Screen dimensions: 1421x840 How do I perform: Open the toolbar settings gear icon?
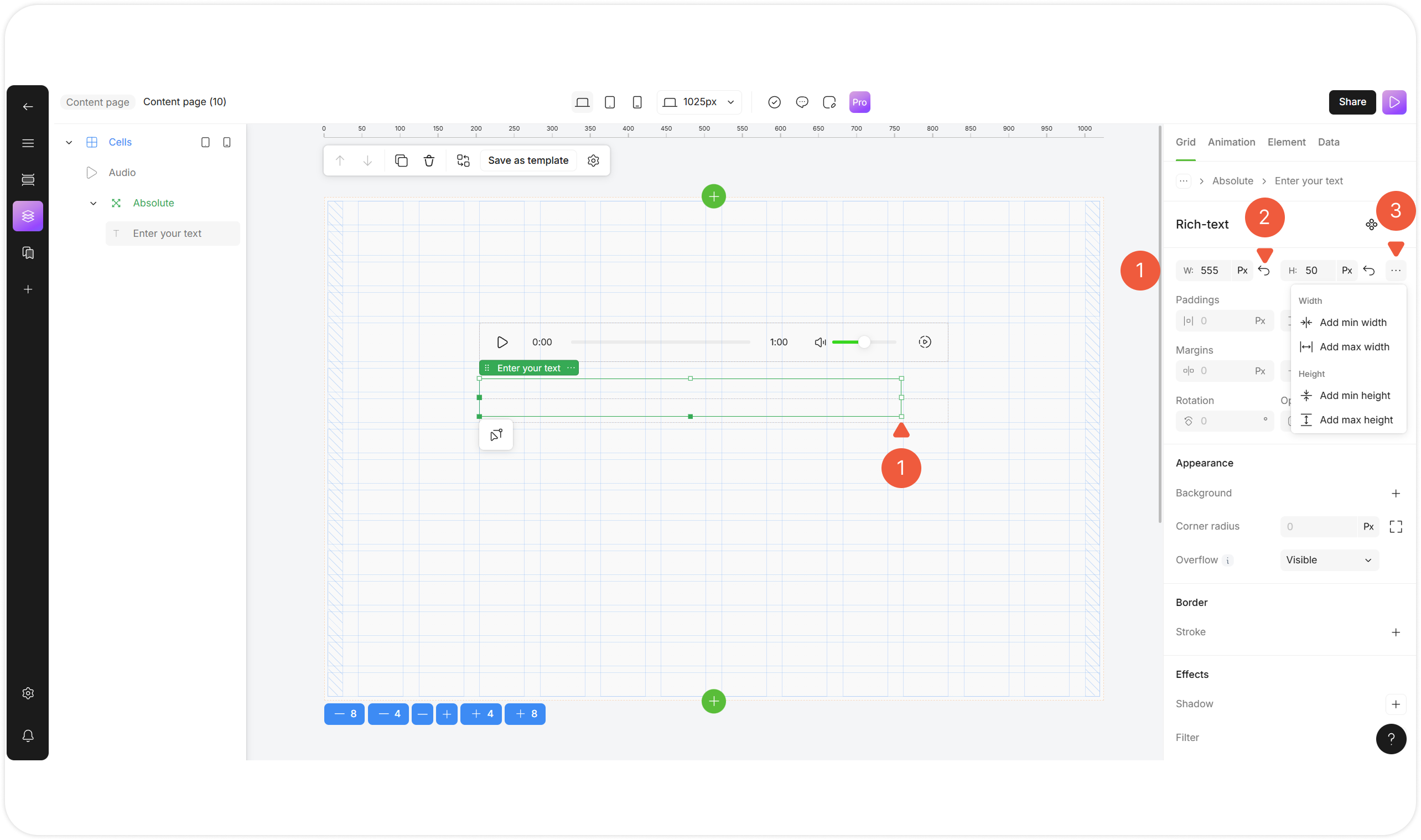point(593,161)
